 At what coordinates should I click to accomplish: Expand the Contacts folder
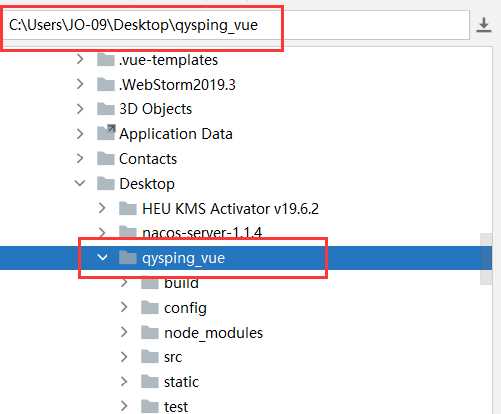[80, 159]
